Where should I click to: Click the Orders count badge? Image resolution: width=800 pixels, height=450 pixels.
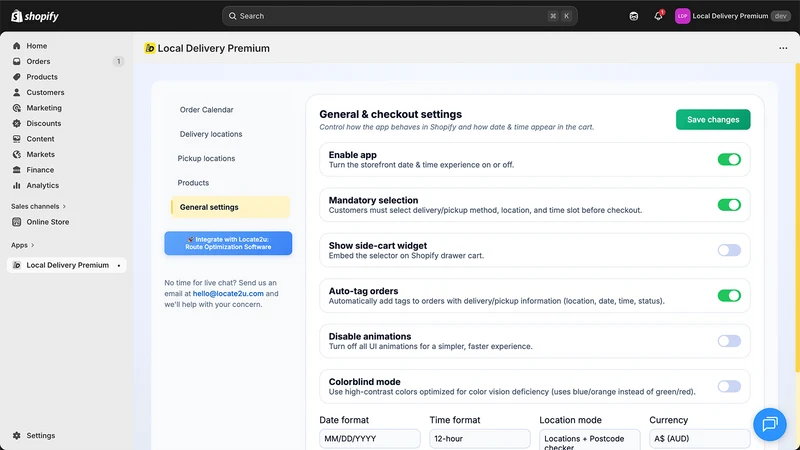[x=118, y=61]
